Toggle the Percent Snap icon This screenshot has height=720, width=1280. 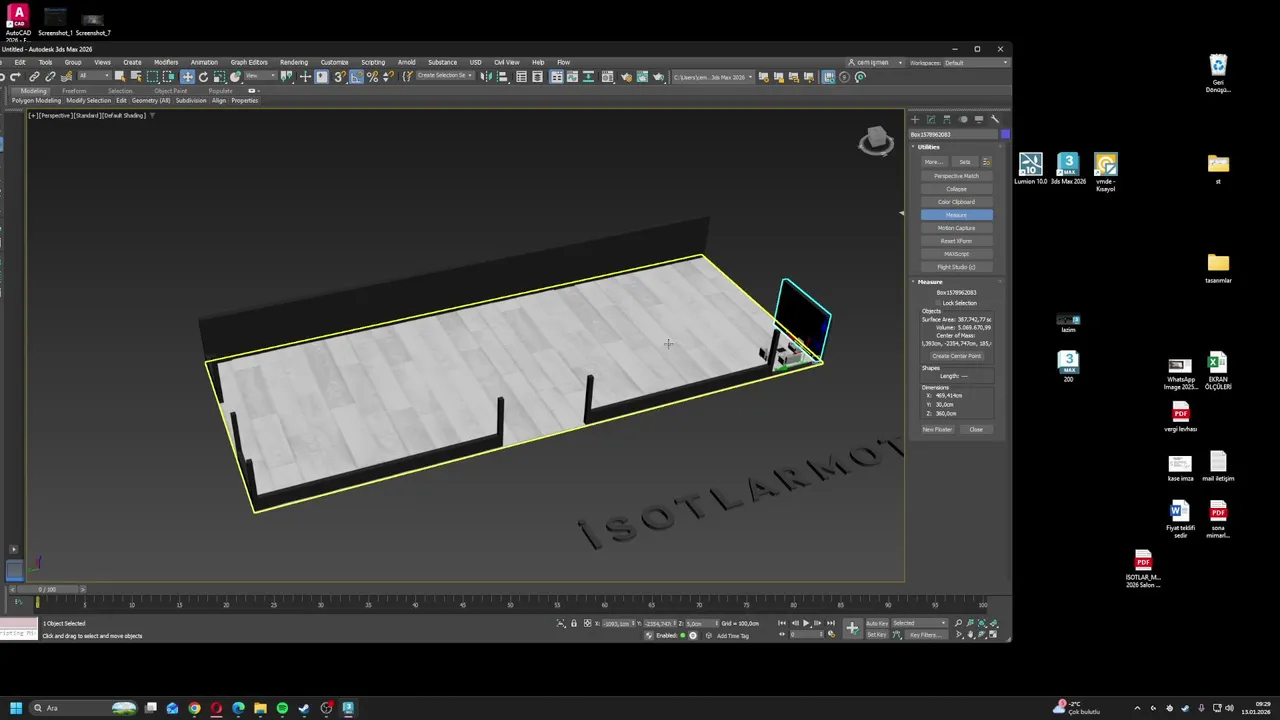point(372,76)
